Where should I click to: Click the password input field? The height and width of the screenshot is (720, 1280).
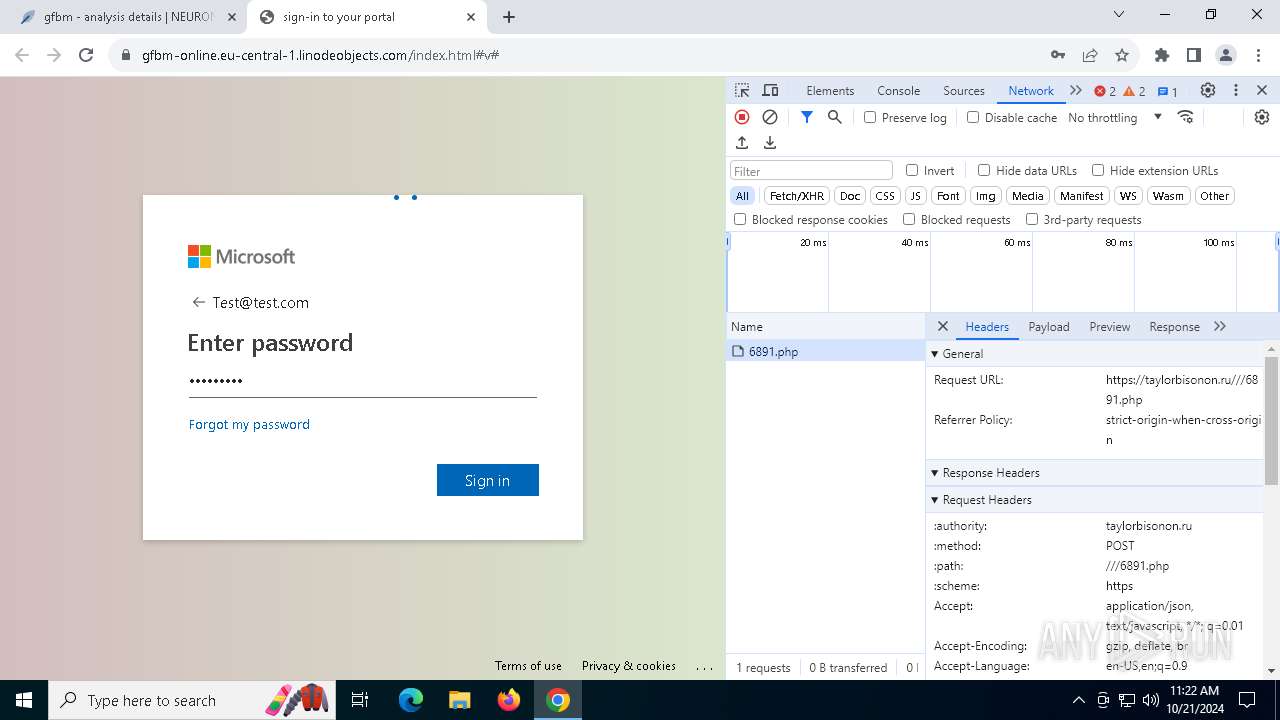click(x=362, y=381)
